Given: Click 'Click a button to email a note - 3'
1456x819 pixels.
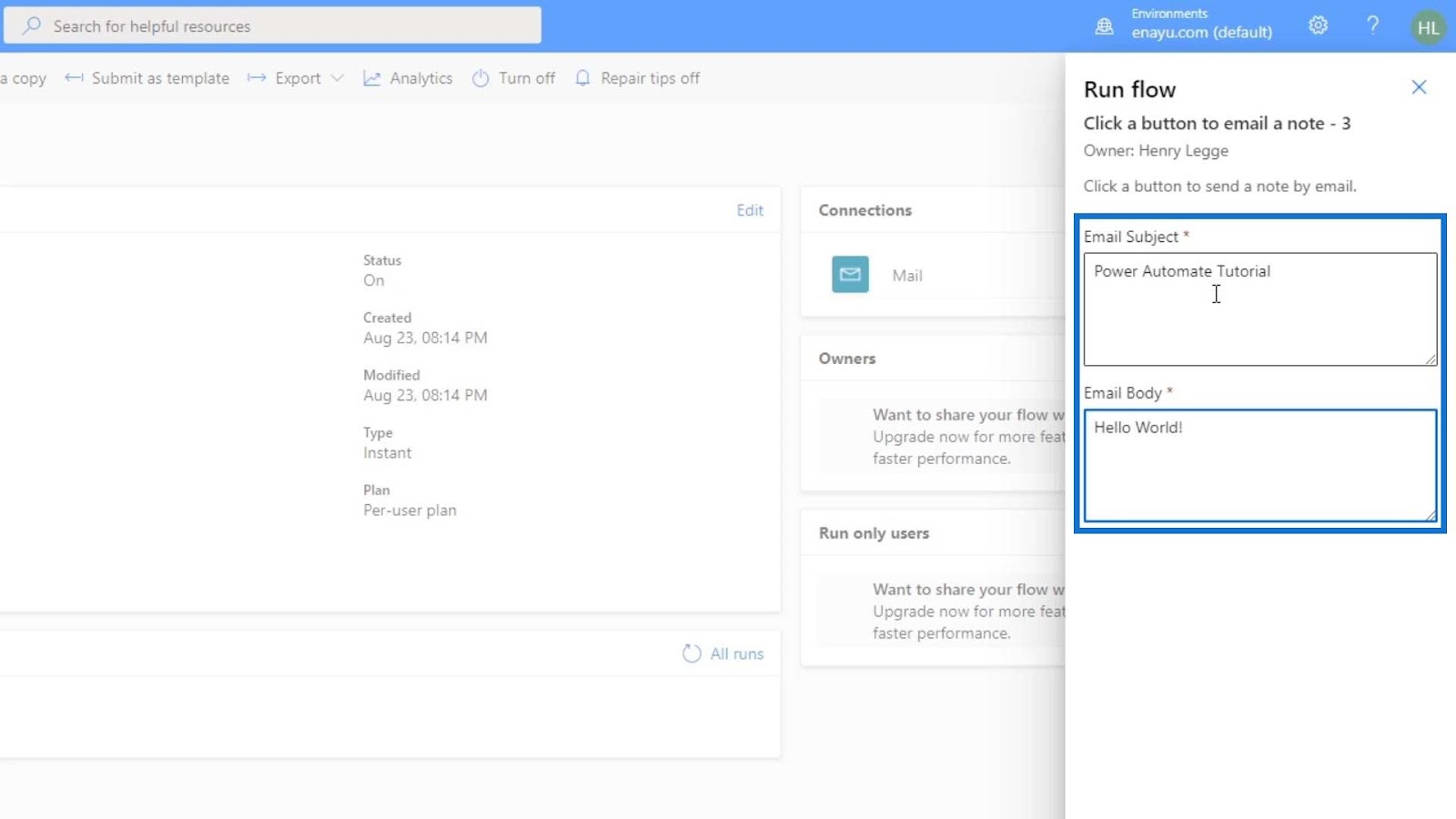Looking at the screenshot, I should (x=1217, y=124).
